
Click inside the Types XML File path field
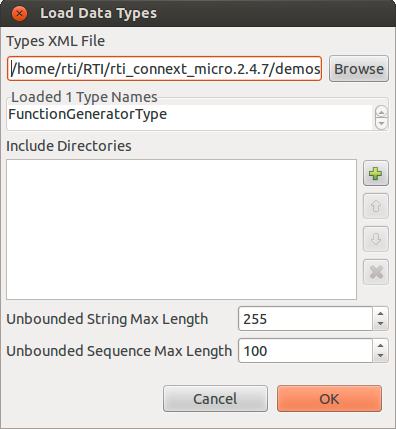(164, 69)
